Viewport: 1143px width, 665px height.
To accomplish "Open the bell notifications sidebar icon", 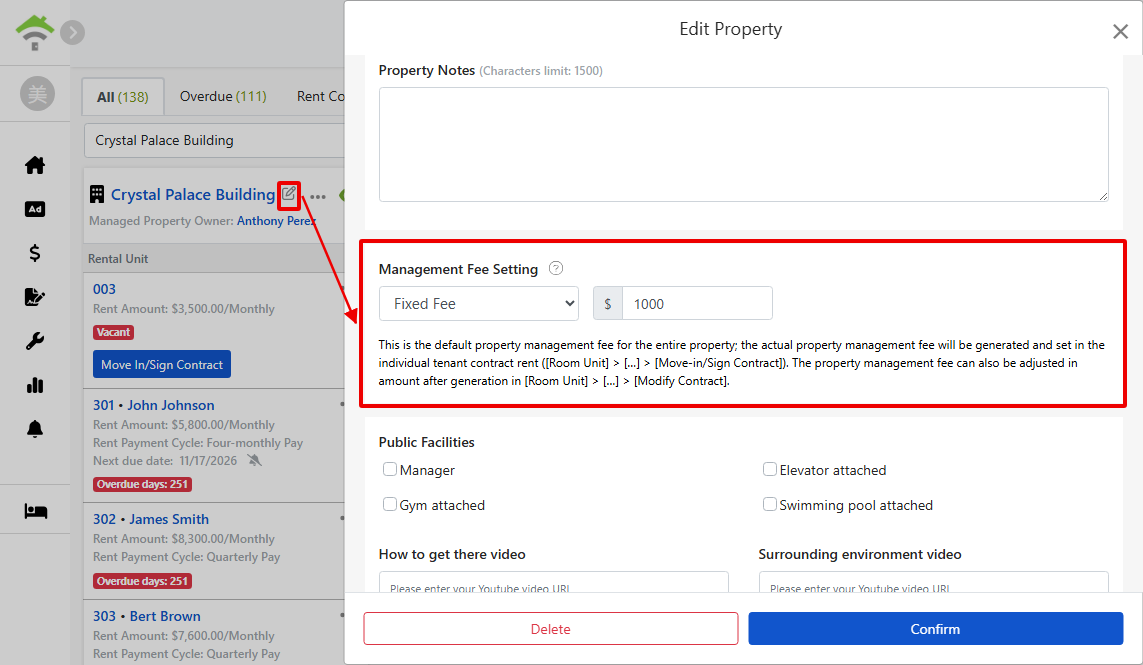I will (x=35, y=429).
